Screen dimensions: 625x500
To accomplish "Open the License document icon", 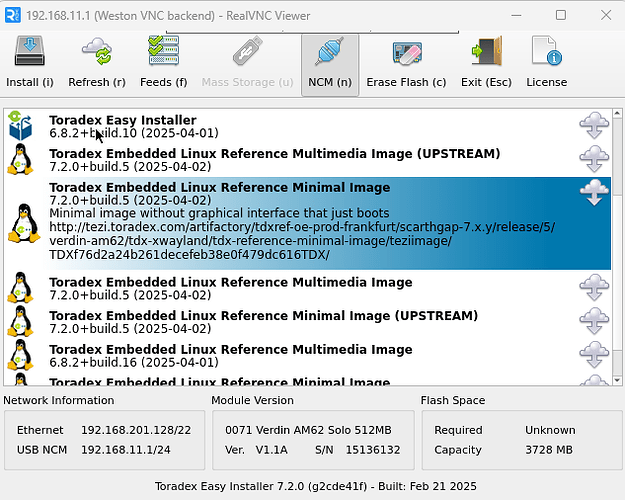I will click(546, 51).
